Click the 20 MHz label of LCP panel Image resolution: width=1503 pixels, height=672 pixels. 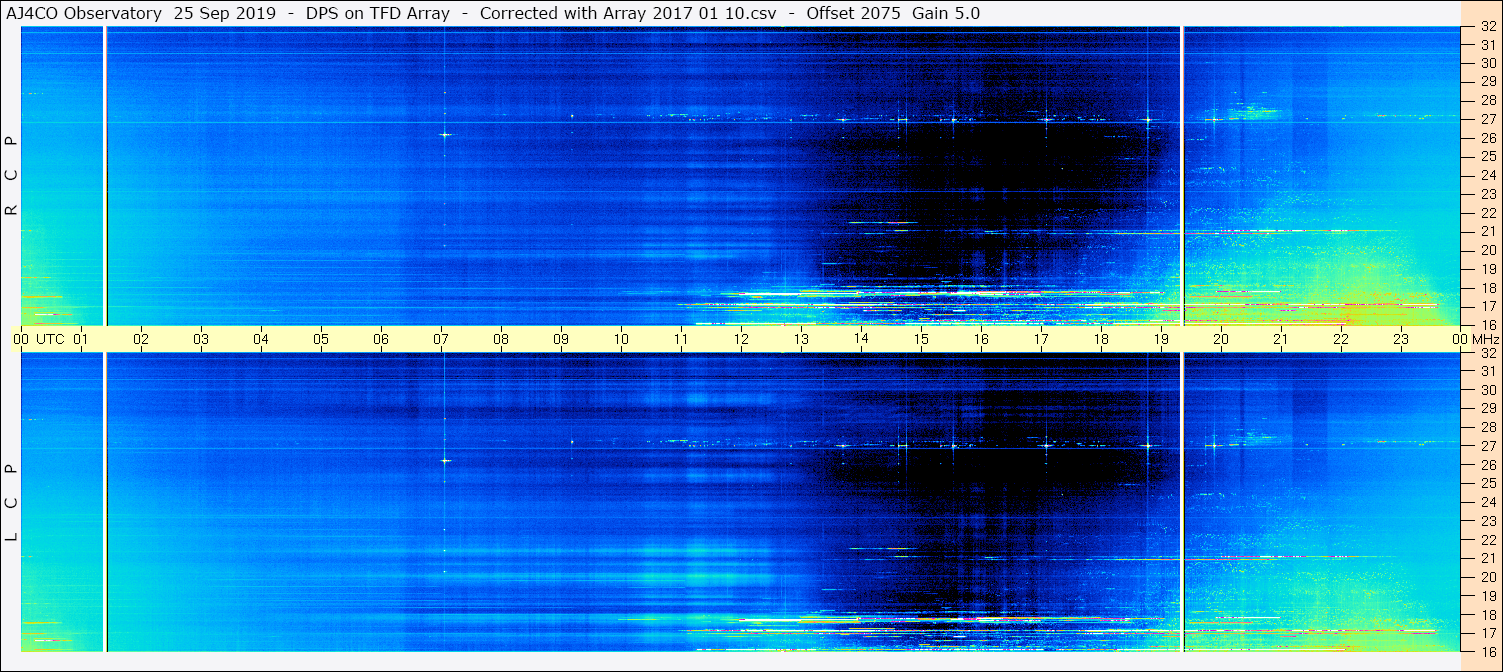1487,577
